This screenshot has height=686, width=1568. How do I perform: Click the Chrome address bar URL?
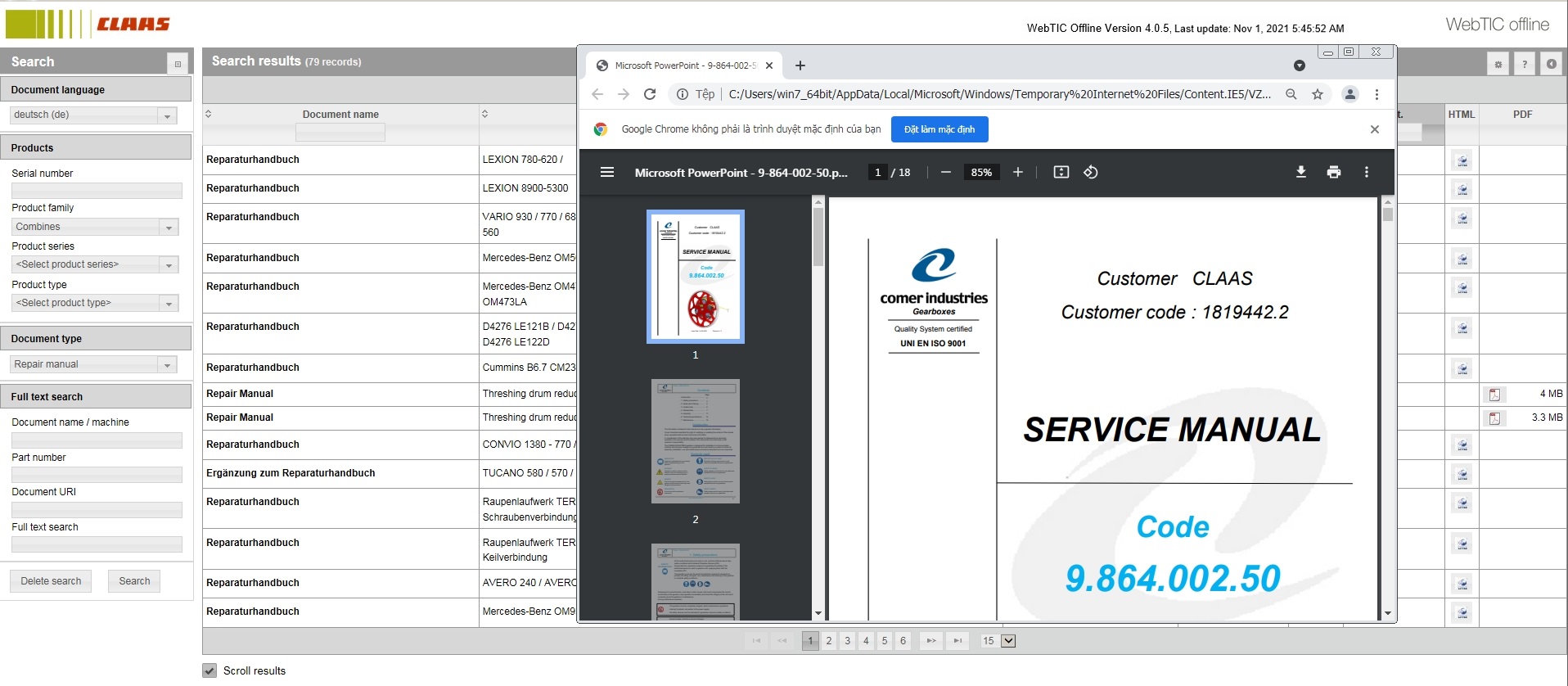point(999,94)
